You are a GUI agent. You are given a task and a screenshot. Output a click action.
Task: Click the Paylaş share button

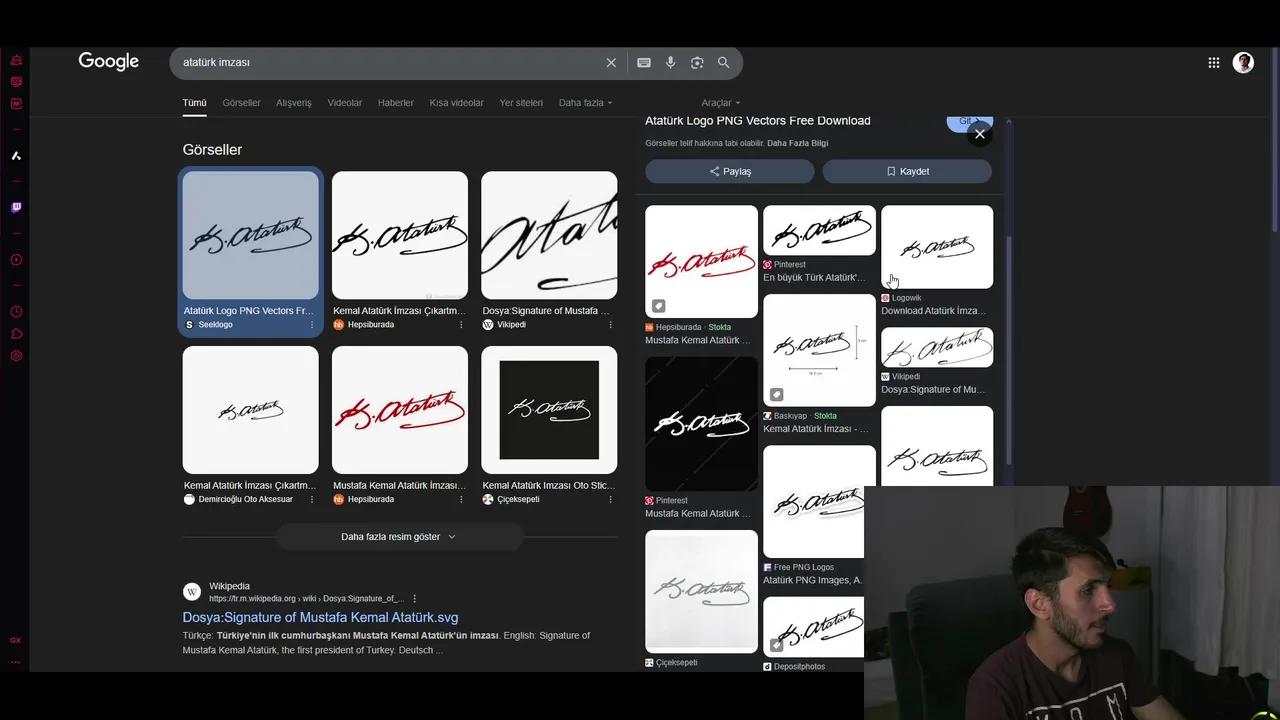tap(730, 171)
